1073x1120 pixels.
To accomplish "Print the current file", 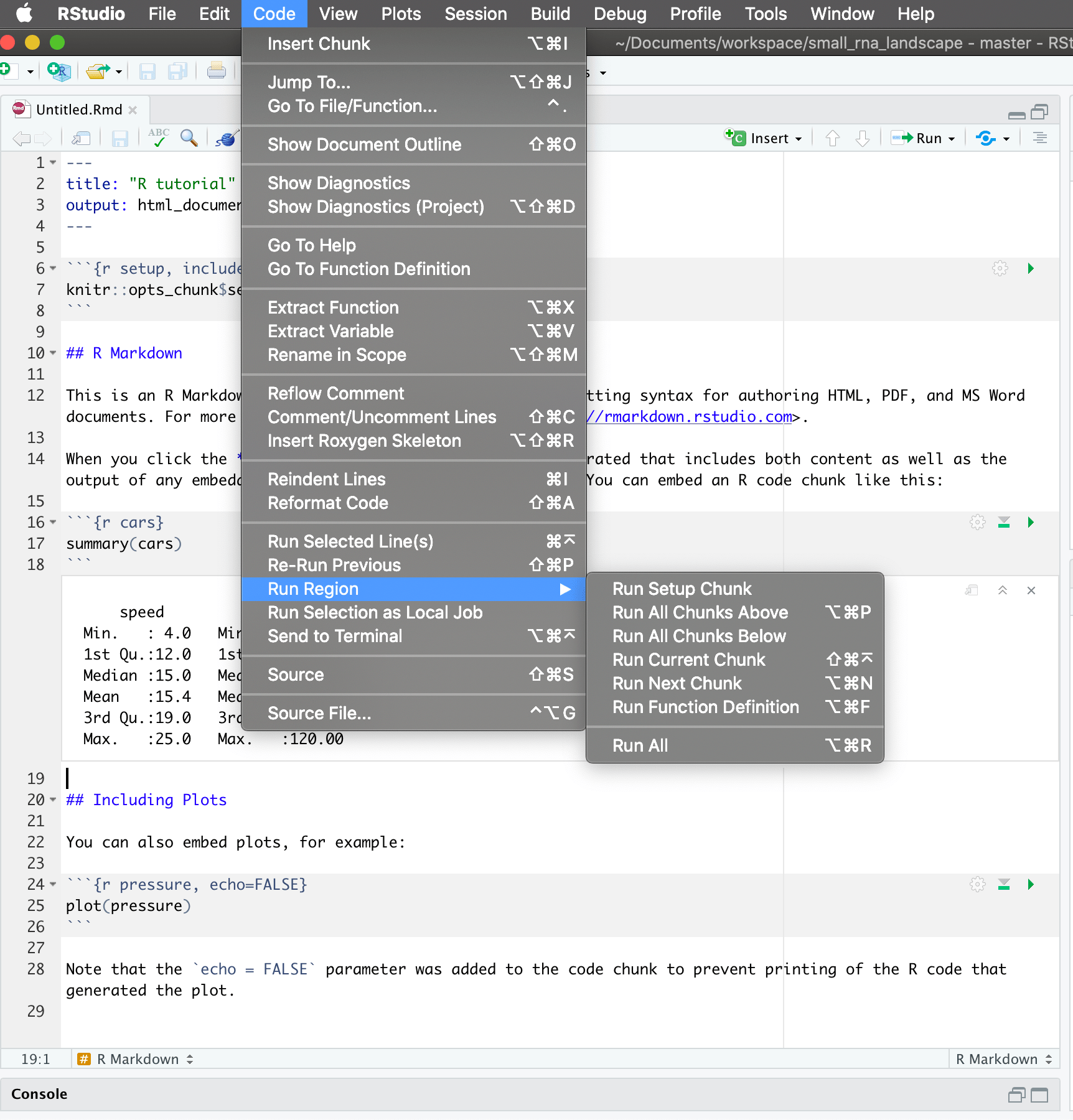I will tap(216, 70).
